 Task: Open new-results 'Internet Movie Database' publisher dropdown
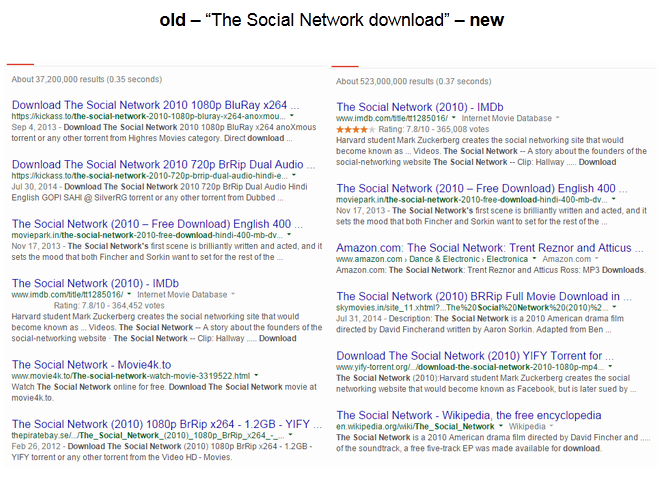click(x=510, y=118)
